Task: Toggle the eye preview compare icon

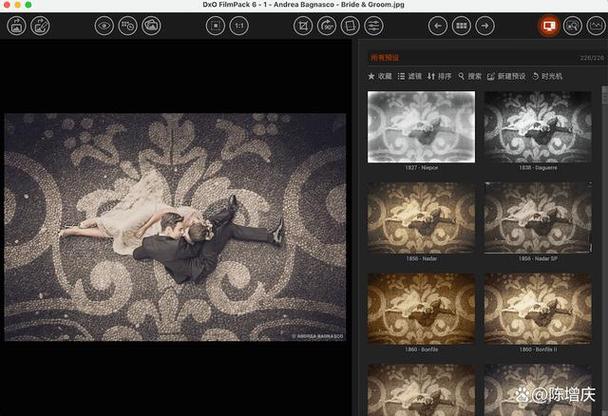Action: (x=104, y=26)
